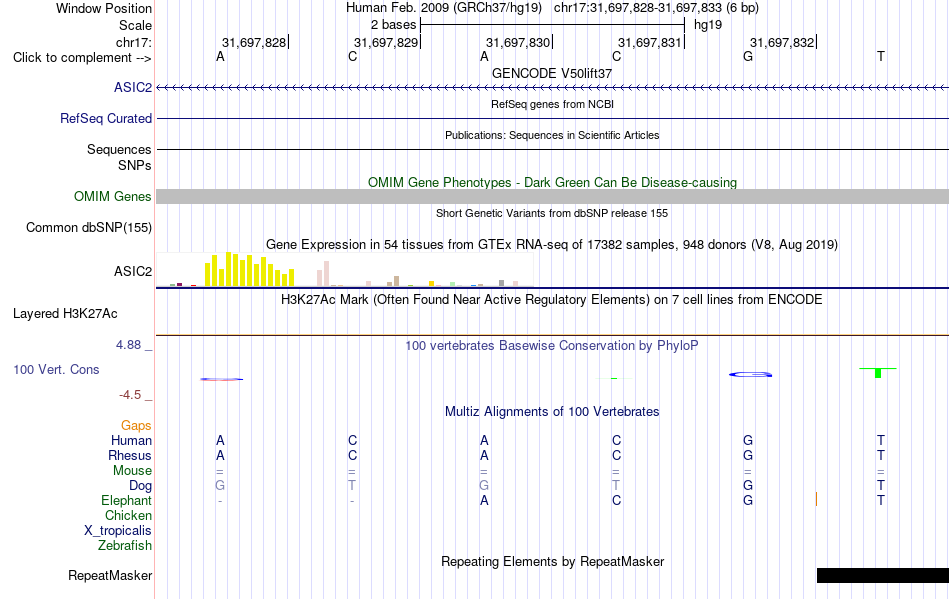Click the Elephant species label
The image size is (950, 599).
click(127, 501)
